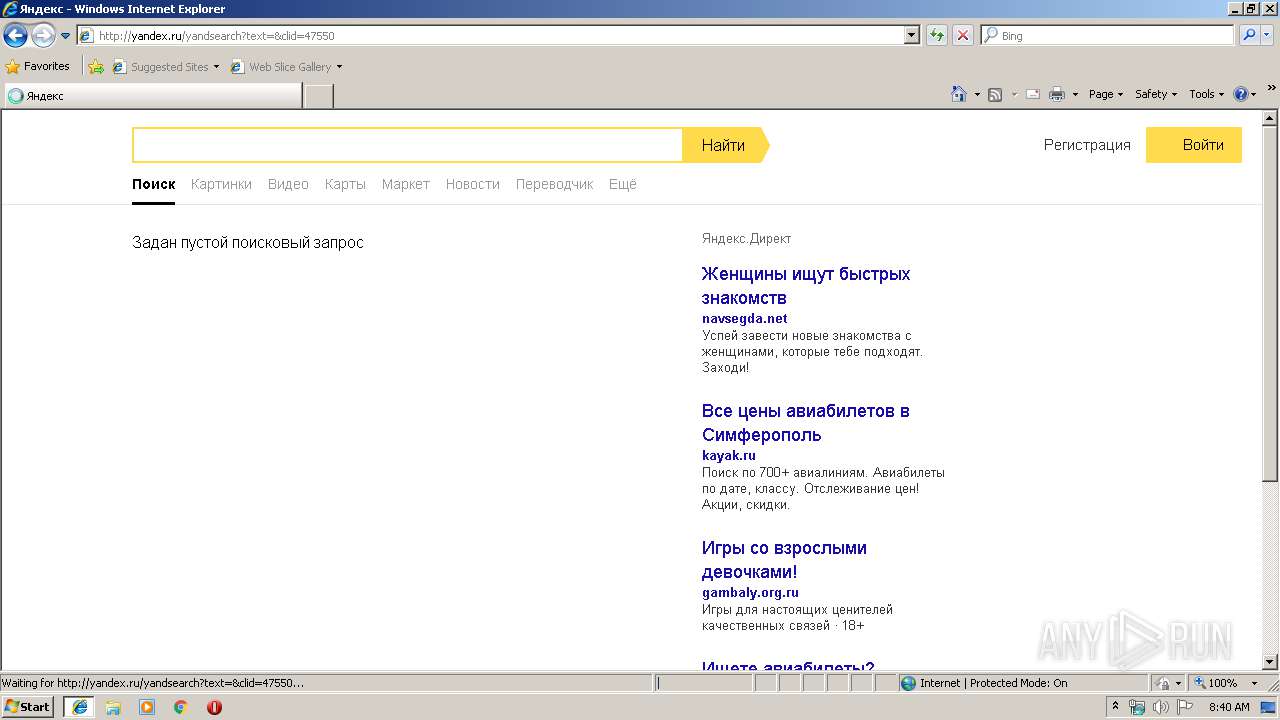Click the Action Center flag icon
The width and height of the screenshot is (1280, 720).
coord(1185,707)
